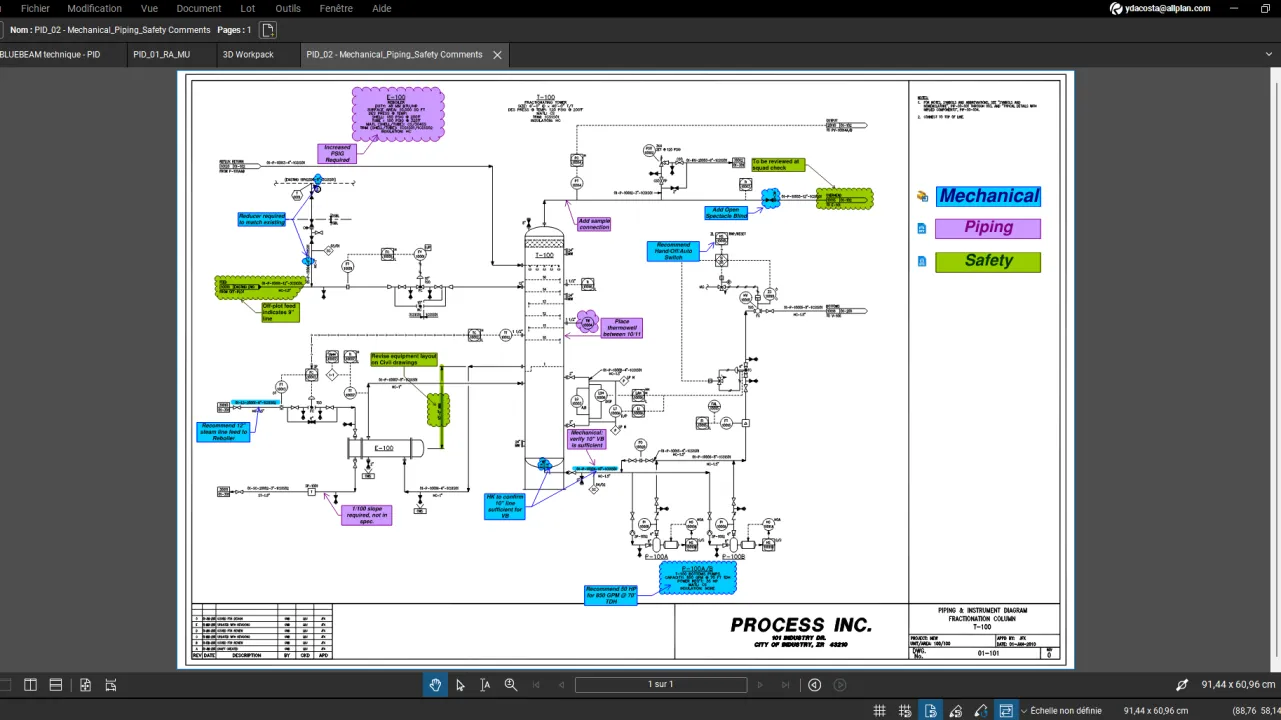Viewport: 1281px width, 720px height.
Task: Go to first page using navigation arrows
Action: (x=536, y=684)
